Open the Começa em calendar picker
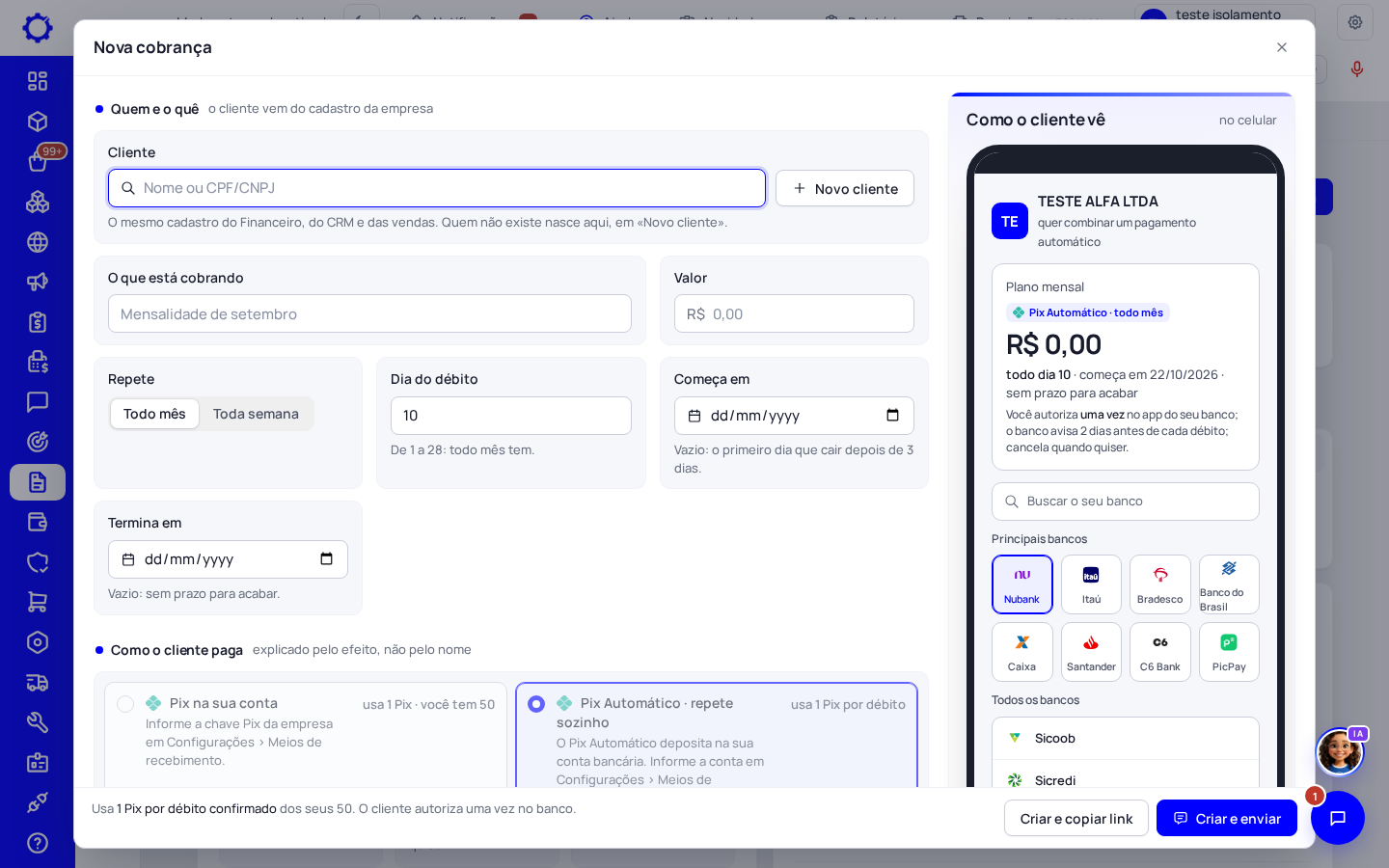The width and height of the screenshot is (1389, 868). click(x=892, y=416)
